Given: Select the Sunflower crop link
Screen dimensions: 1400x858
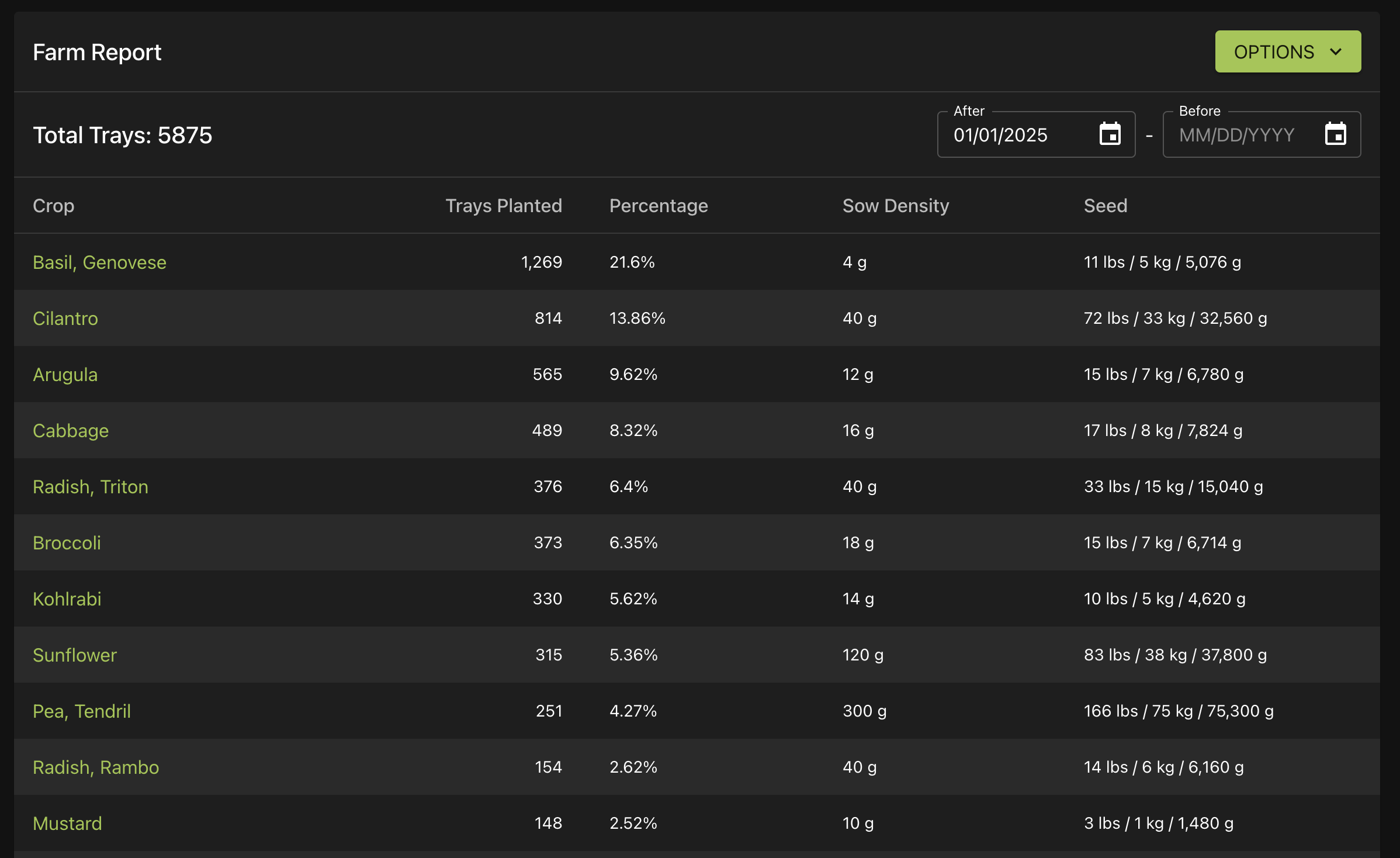Looking at the screenshot, I should coord(75,655).
